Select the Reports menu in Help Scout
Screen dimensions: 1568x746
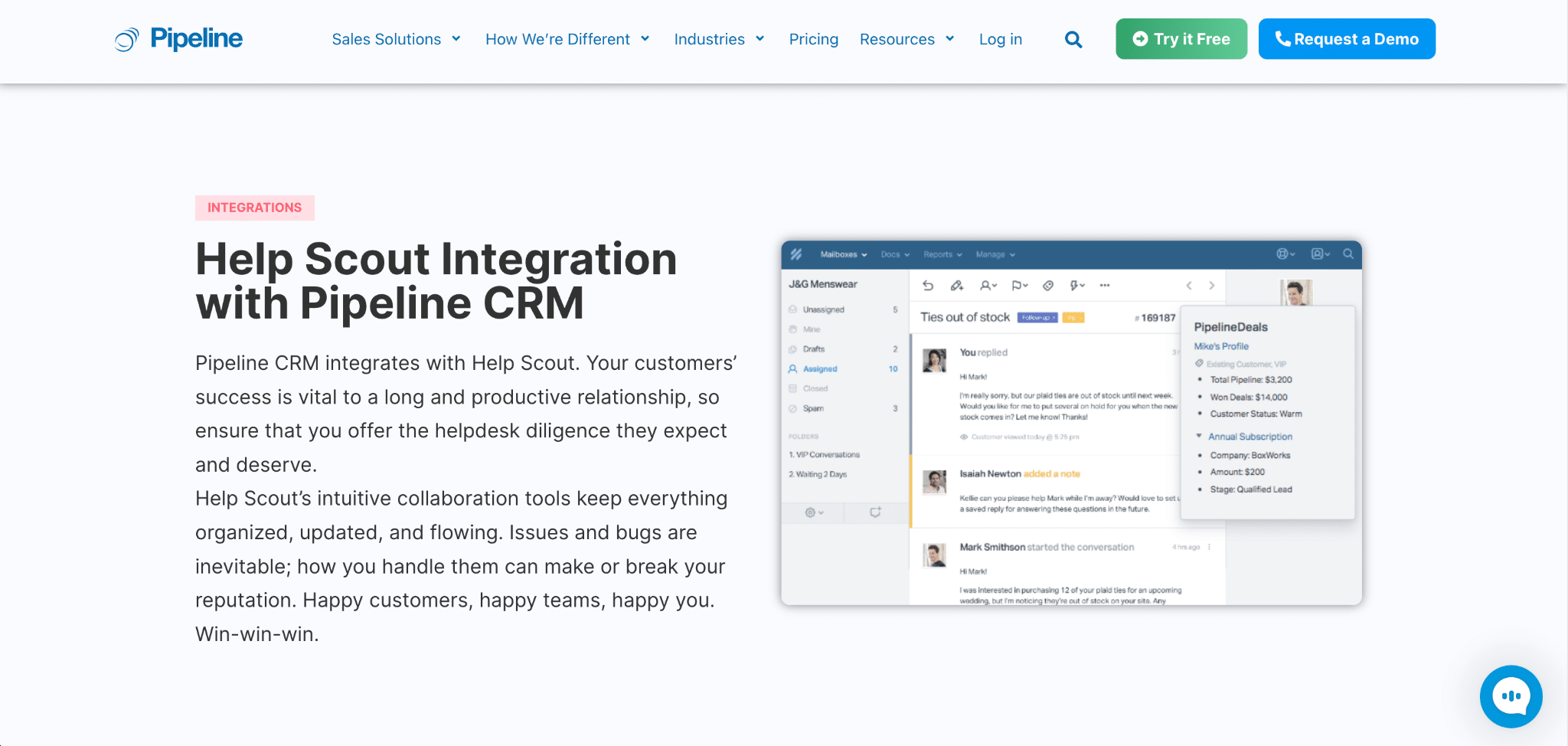[x=939, y=254]
